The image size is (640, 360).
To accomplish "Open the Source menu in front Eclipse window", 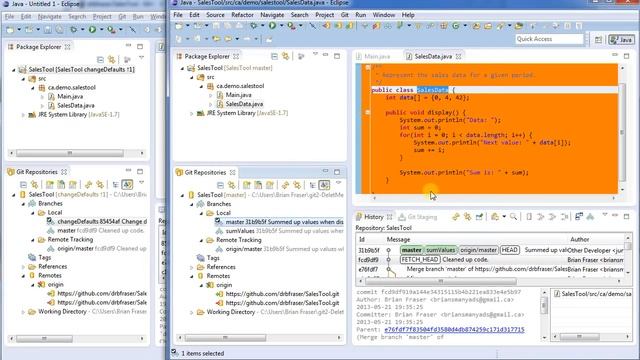I will click(x=215, y=15).
